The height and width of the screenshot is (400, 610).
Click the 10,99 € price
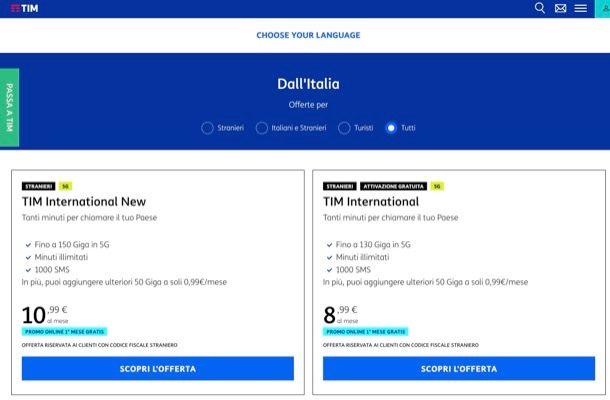(x=45, y=314)
